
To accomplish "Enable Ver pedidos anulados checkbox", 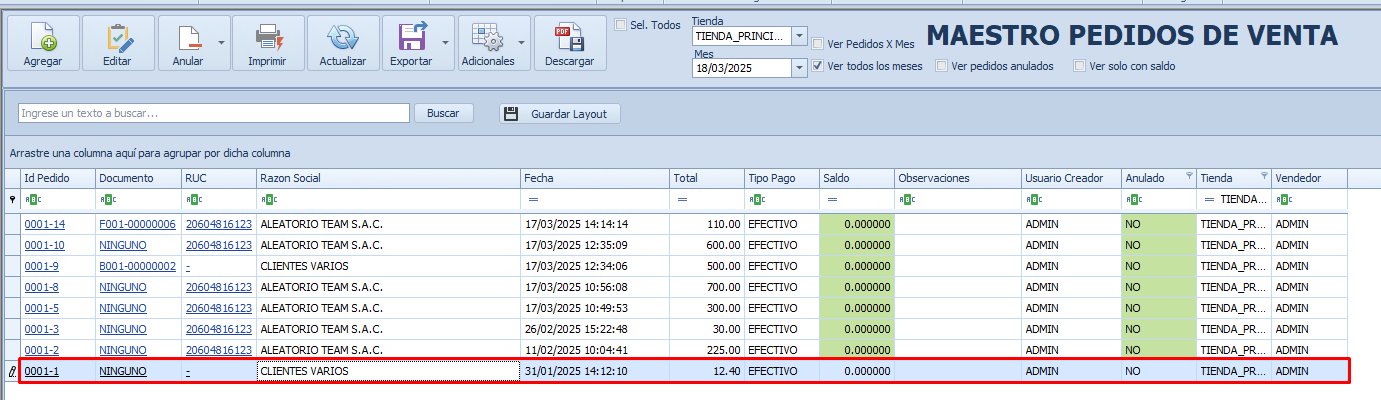I will [942, 66].
